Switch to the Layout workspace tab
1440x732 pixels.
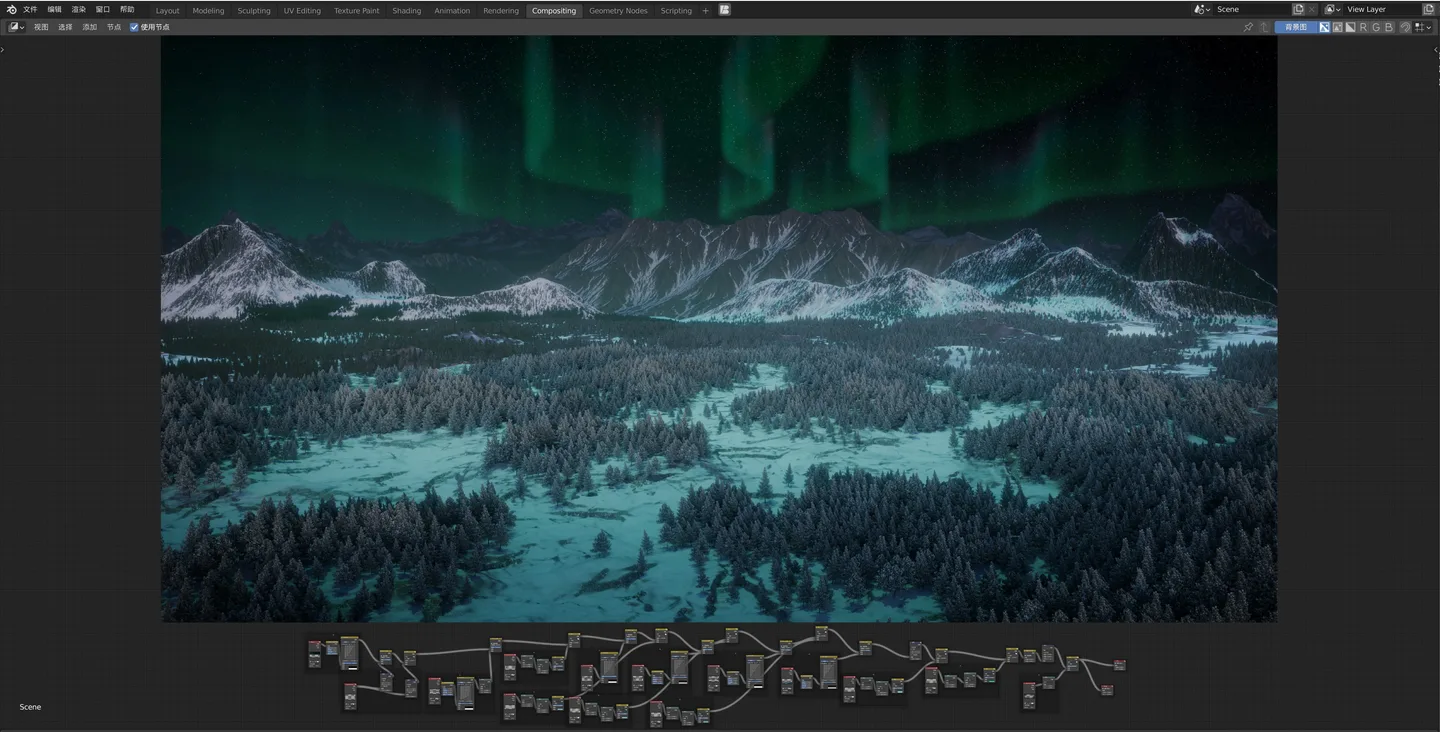(168, 10)
